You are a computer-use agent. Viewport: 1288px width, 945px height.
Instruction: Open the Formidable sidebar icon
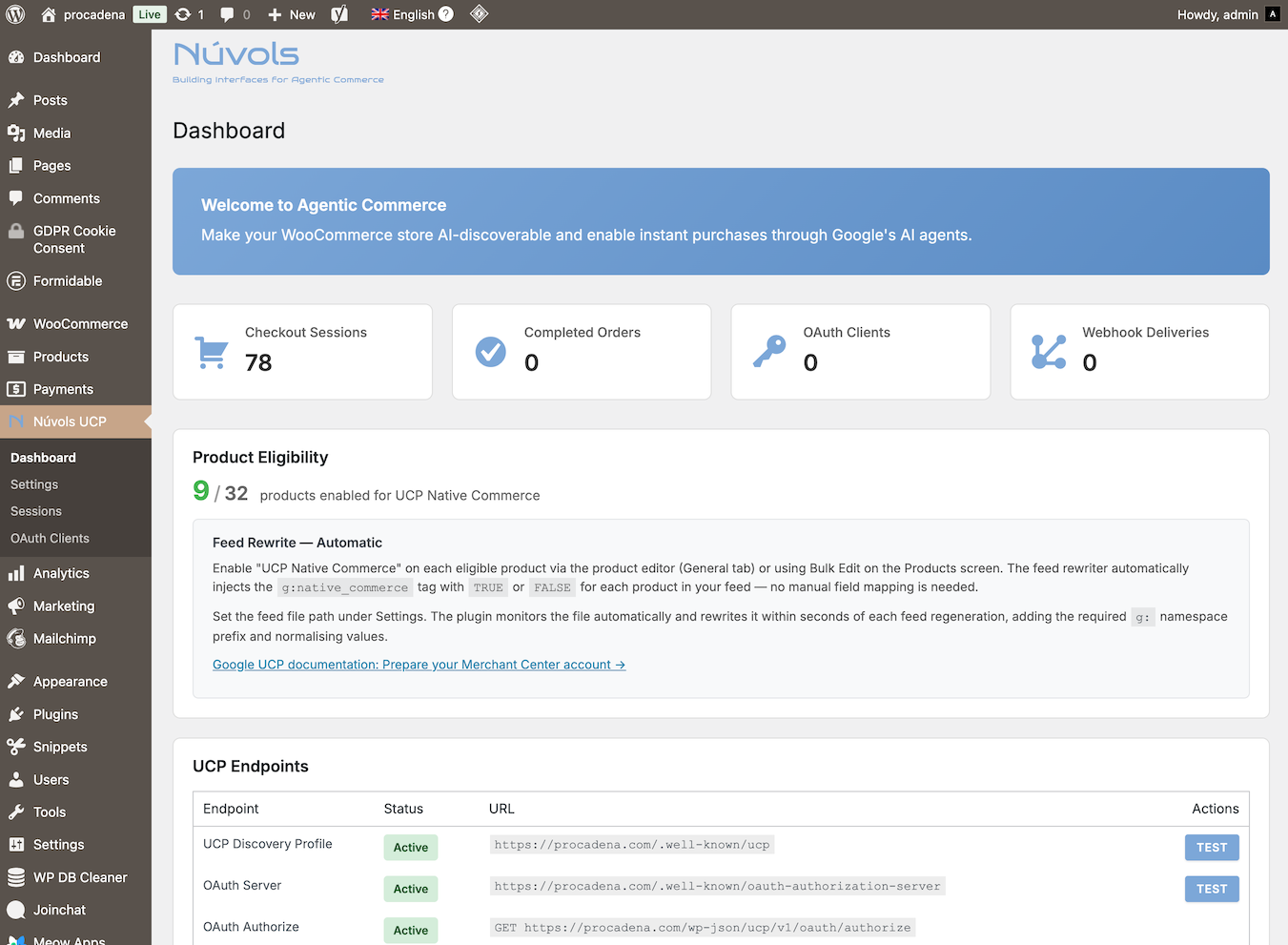[17, 280]
